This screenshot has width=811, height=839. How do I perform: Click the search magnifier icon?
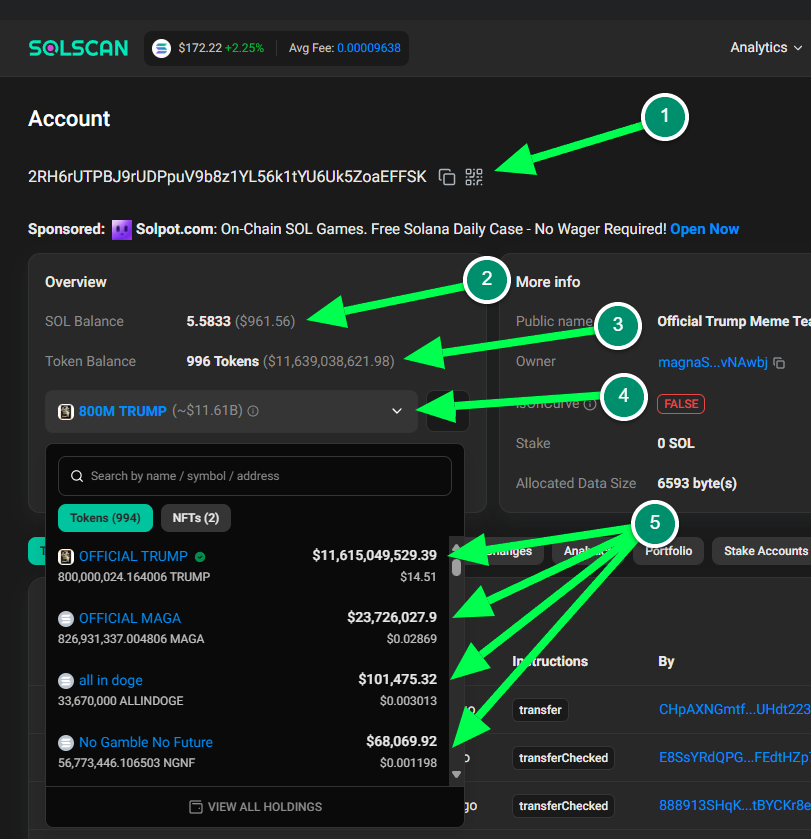click(x=77, y=476)
